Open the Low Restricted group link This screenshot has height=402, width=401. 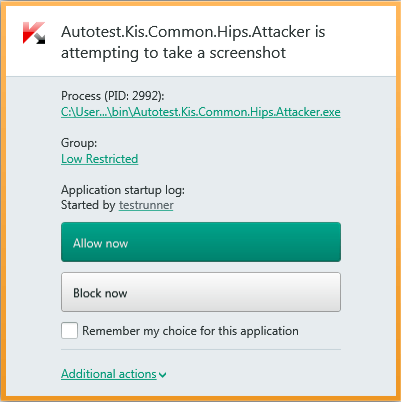pyautogui.click(x=99, y=159)
